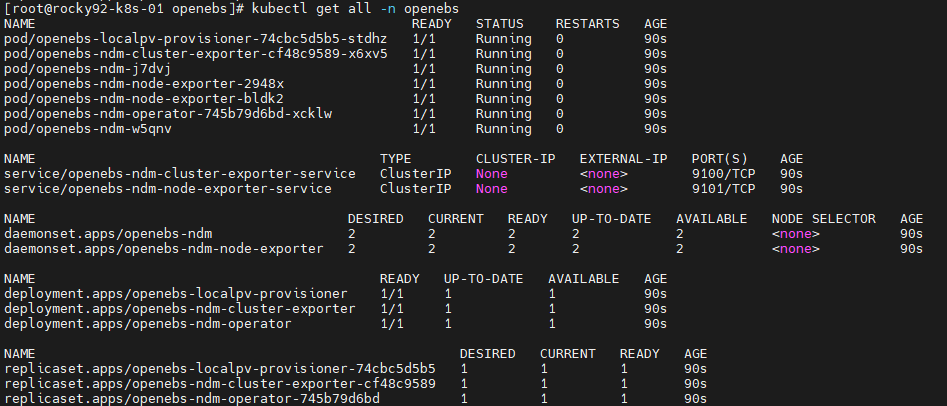Click daemonset.apps/openebs-ndm name

pos(108,234)
